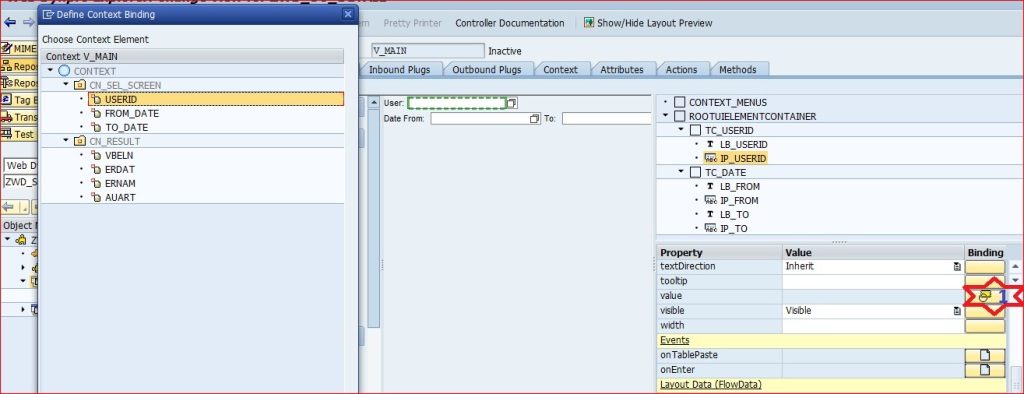The image size is (1024, 394).
Task: Switch to the Outbound Plugs tab
Action: tap(487, 69)
